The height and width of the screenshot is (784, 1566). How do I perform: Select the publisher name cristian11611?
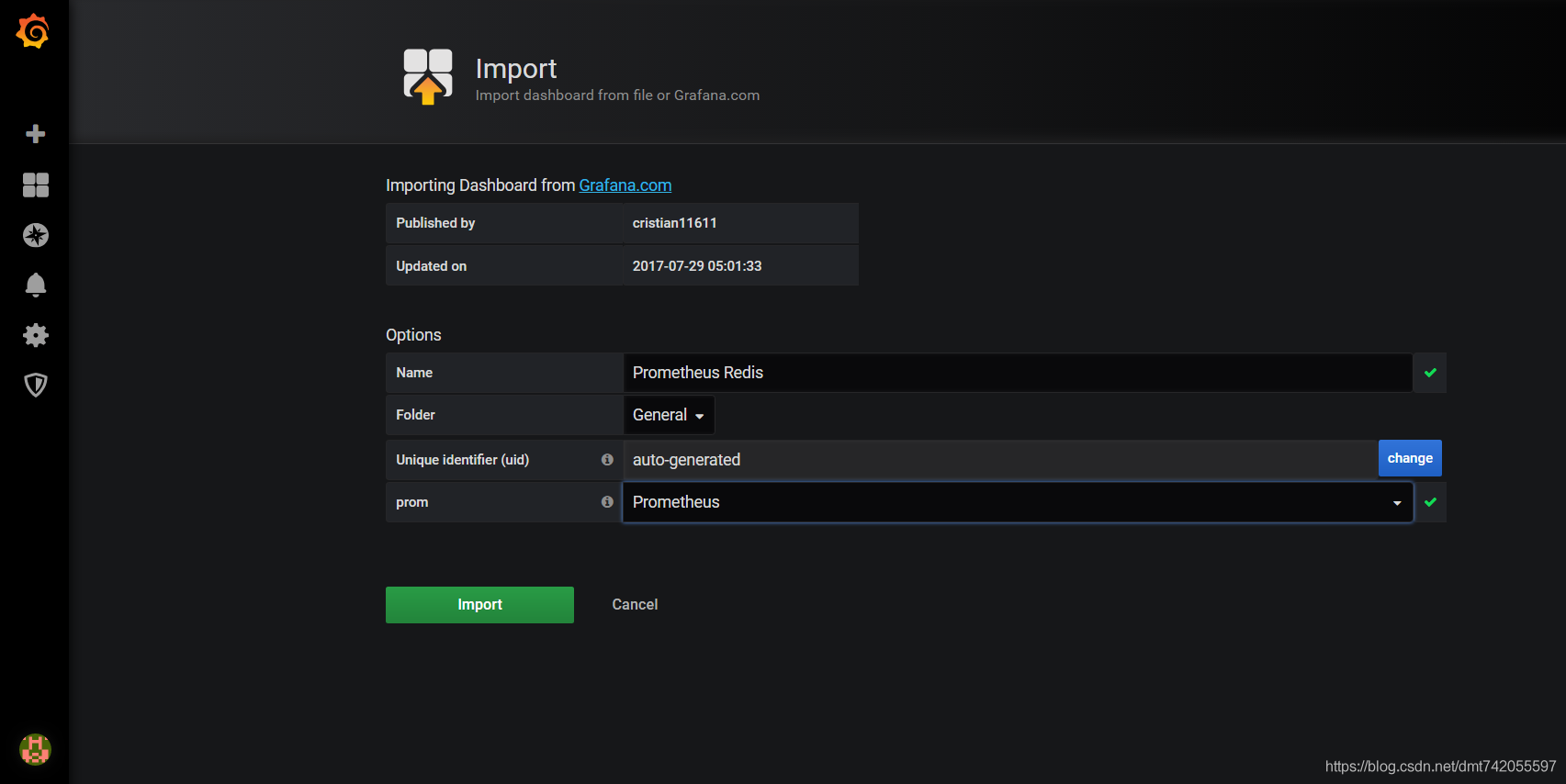[x=675, y=223]
